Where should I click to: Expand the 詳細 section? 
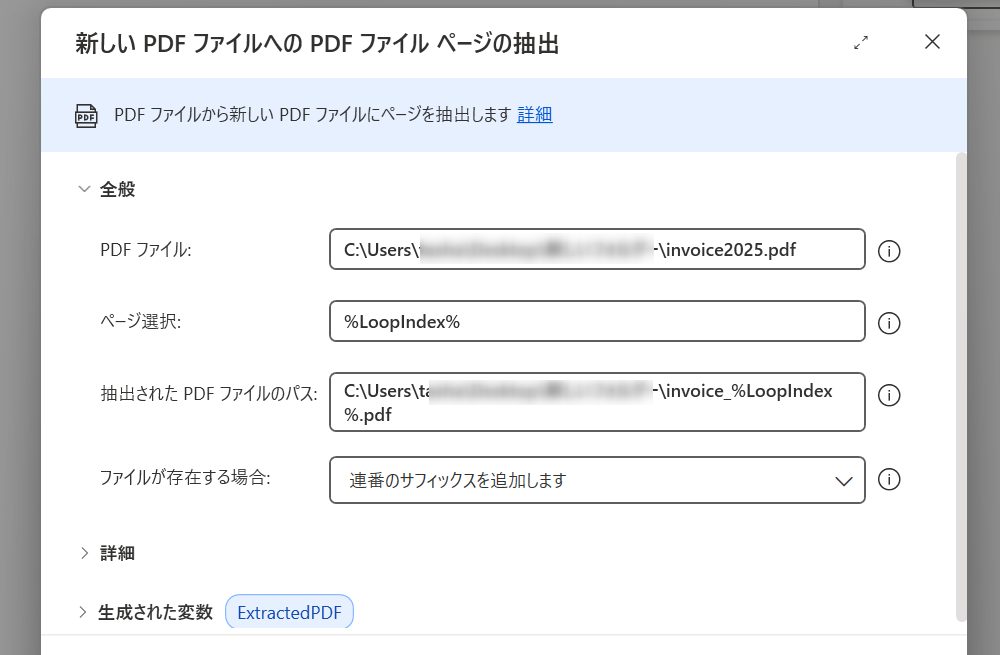(x=85, y=552)
